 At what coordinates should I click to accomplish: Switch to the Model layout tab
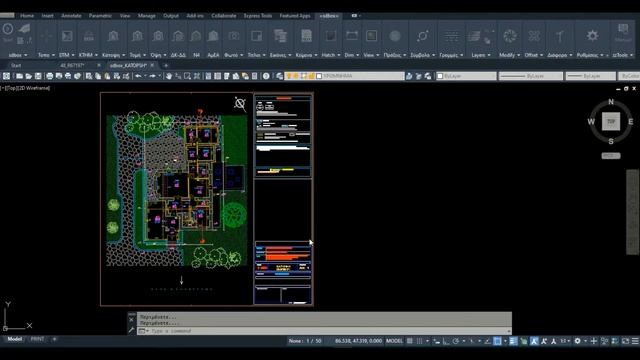pyautogui.click(x=15, y=339)
